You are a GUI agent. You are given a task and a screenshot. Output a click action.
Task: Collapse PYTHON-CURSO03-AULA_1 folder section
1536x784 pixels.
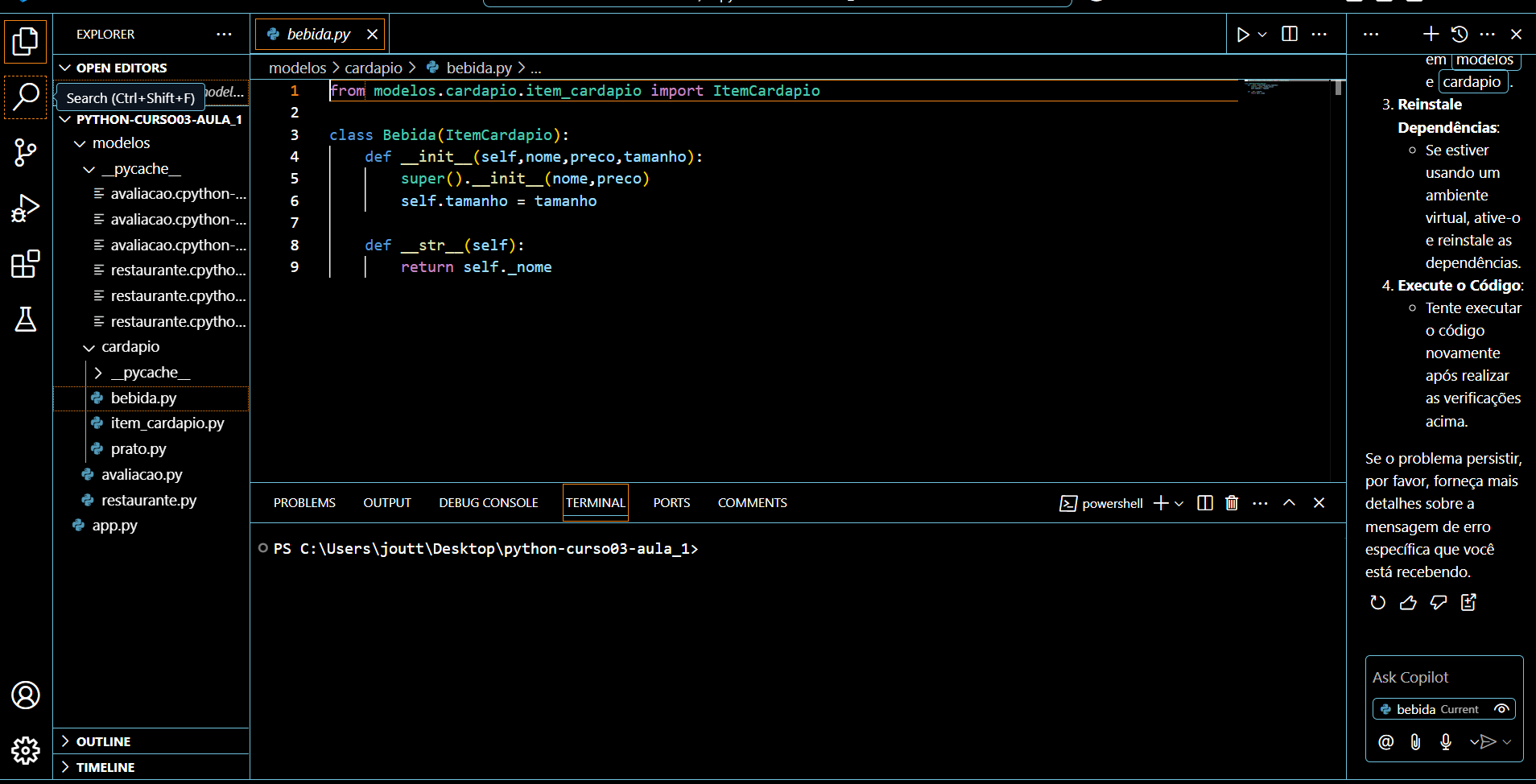[151, 119]
